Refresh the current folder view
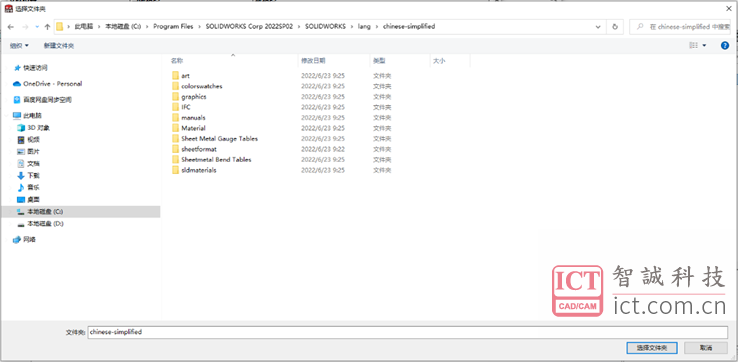The width and height of the screenshot is (738, 362). [x=615, y=27]
